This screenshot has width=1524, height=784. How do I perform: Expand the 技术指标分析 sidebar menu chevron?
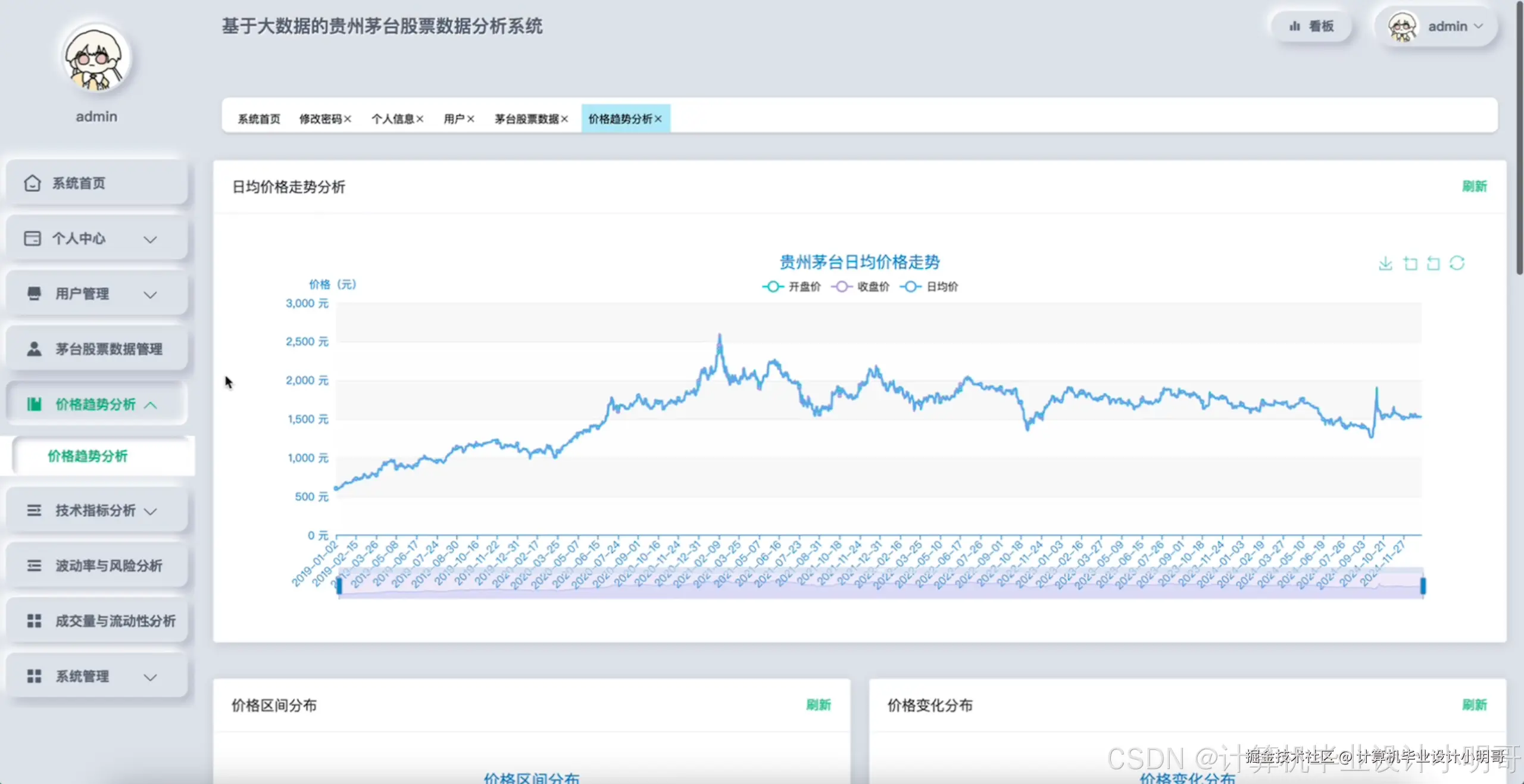(x=150, y=511)
